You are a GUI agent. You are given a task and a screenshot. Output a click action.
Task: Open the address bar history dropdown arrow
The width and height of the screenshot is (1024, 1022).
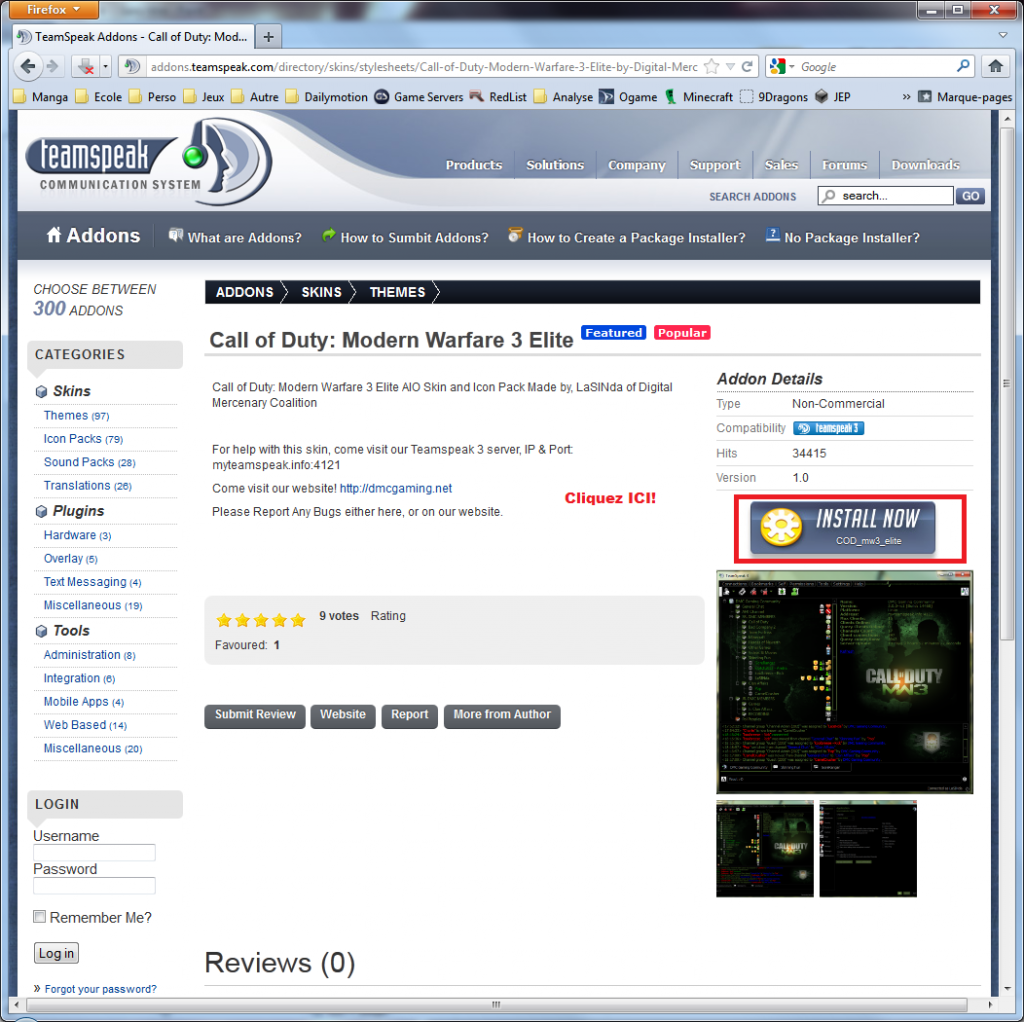(731, 67)
